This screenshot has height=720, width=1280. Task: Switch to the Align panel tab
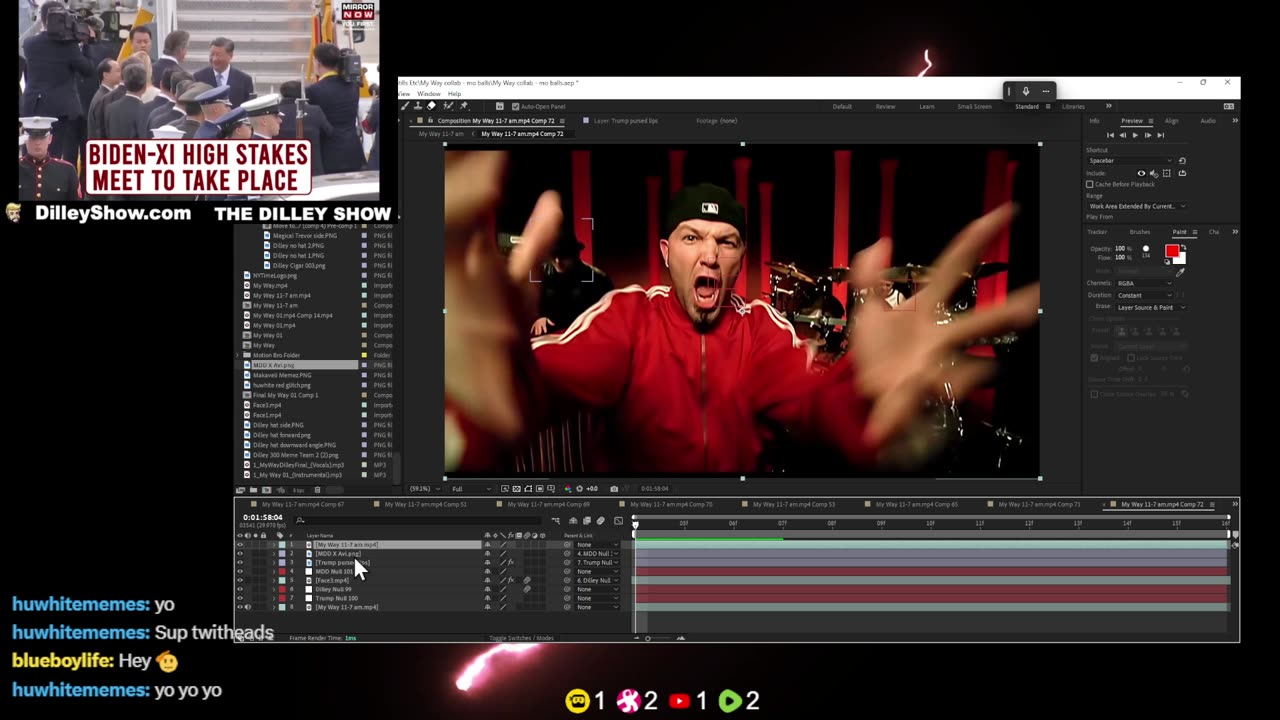pos(1172,121)
